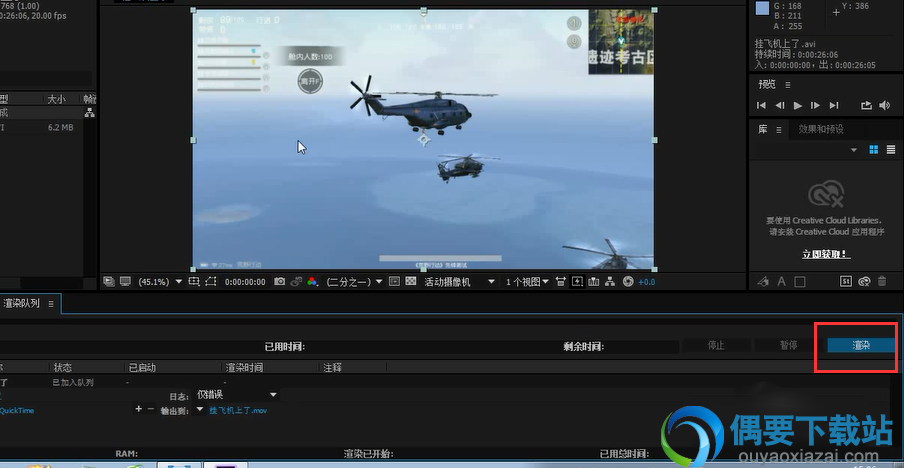Toggle mask and shape path visibility
This screenshot has height=468, width=904.
[210, 282]
